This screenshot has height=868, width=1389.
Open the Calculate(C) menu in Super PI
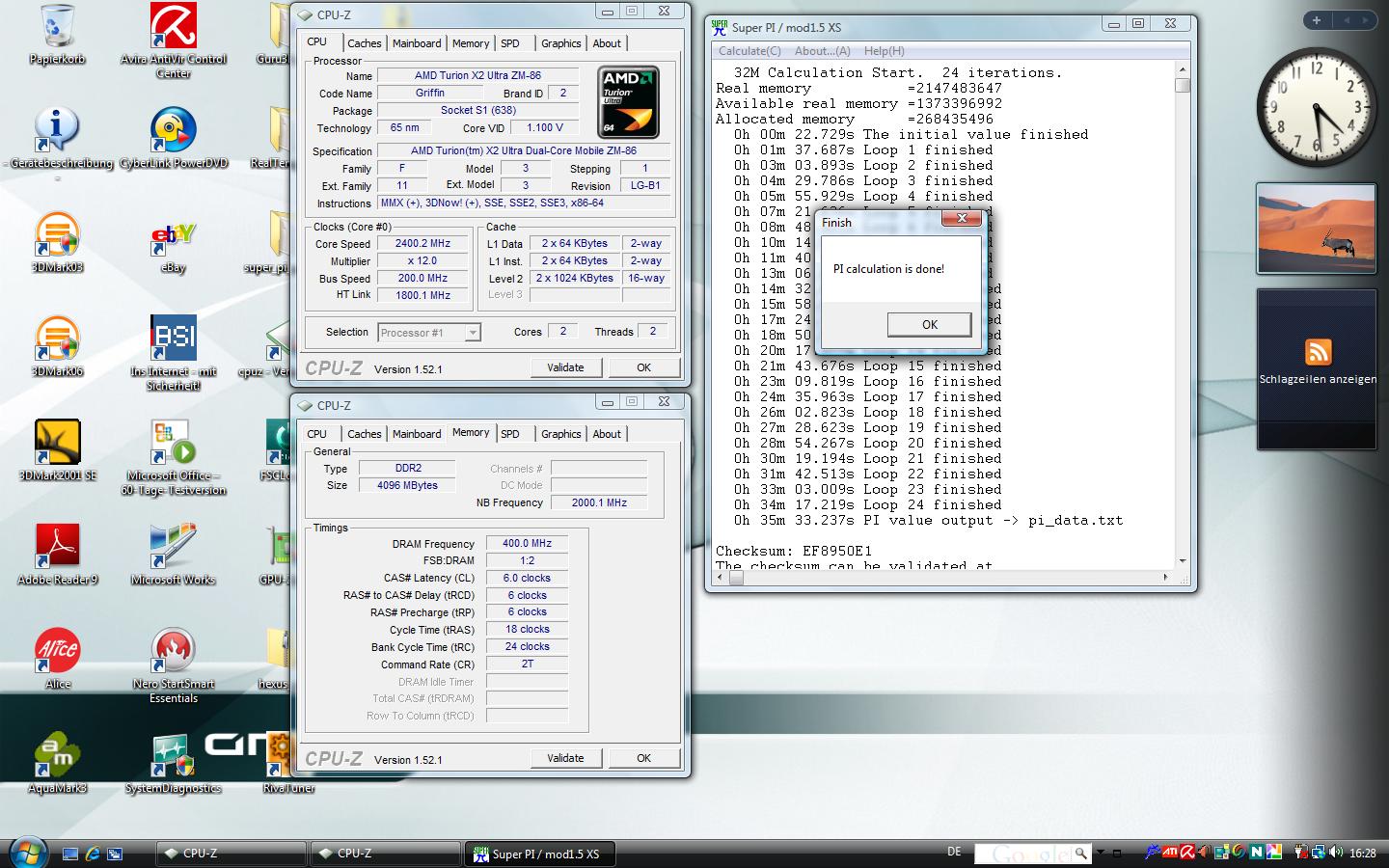(749, 51)
